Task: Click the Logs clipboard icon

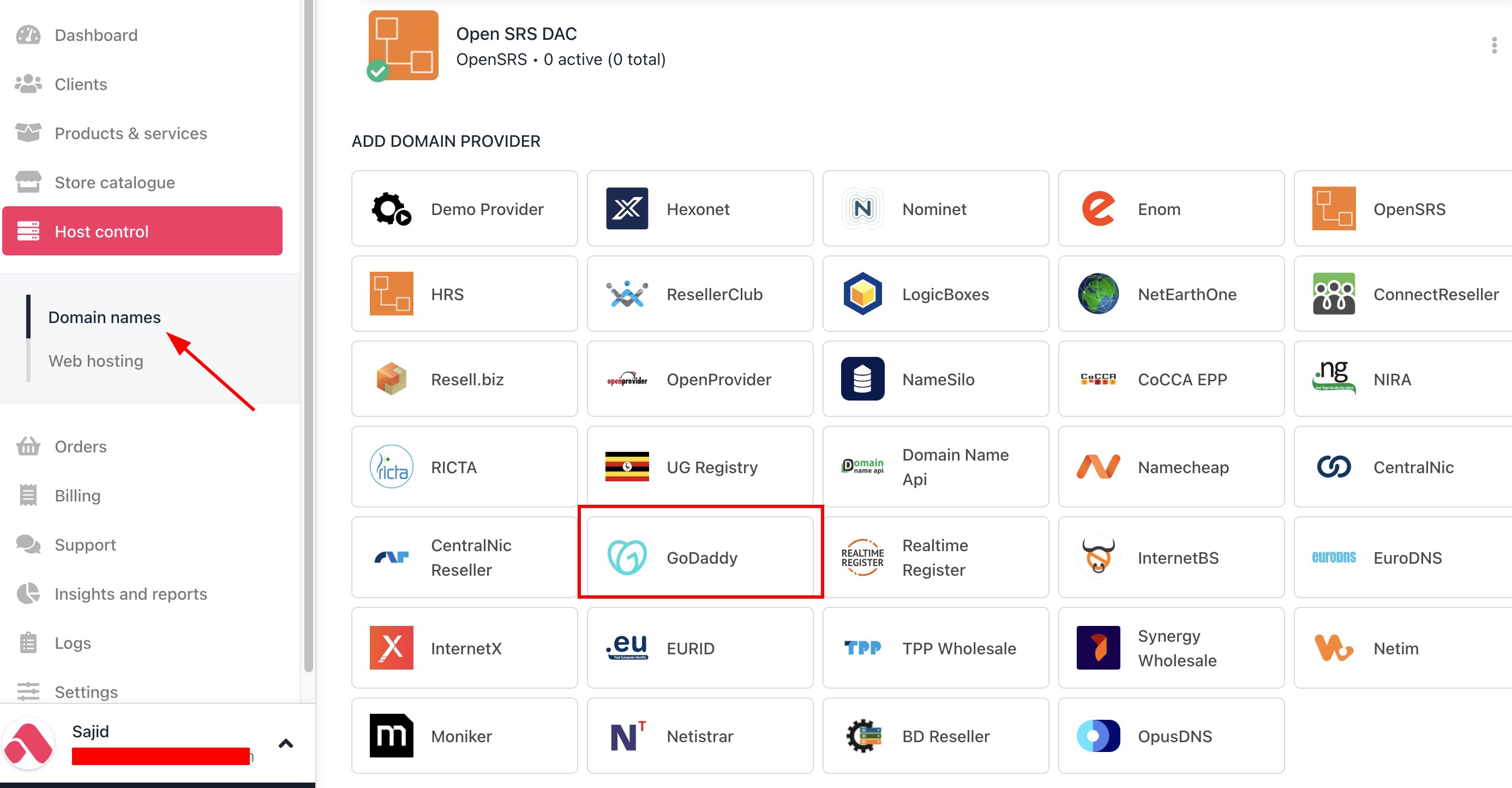Action: (x=28, y=643)
